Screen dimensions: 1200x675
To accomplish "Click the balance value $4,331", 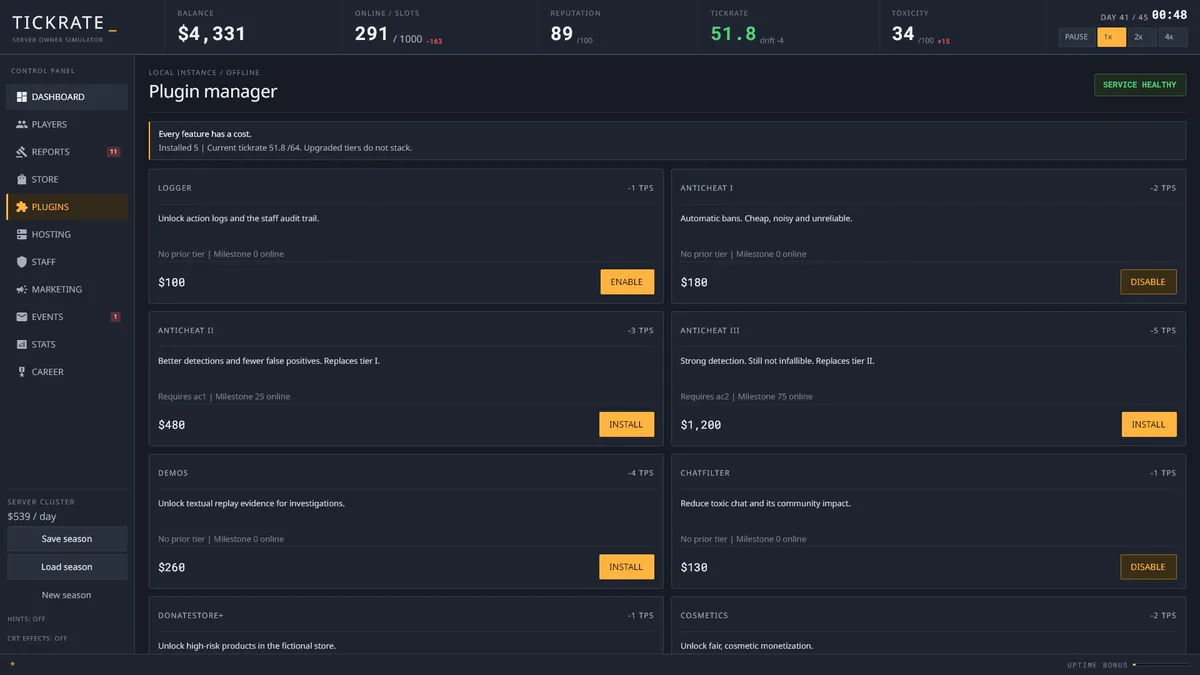I will 212,34.
